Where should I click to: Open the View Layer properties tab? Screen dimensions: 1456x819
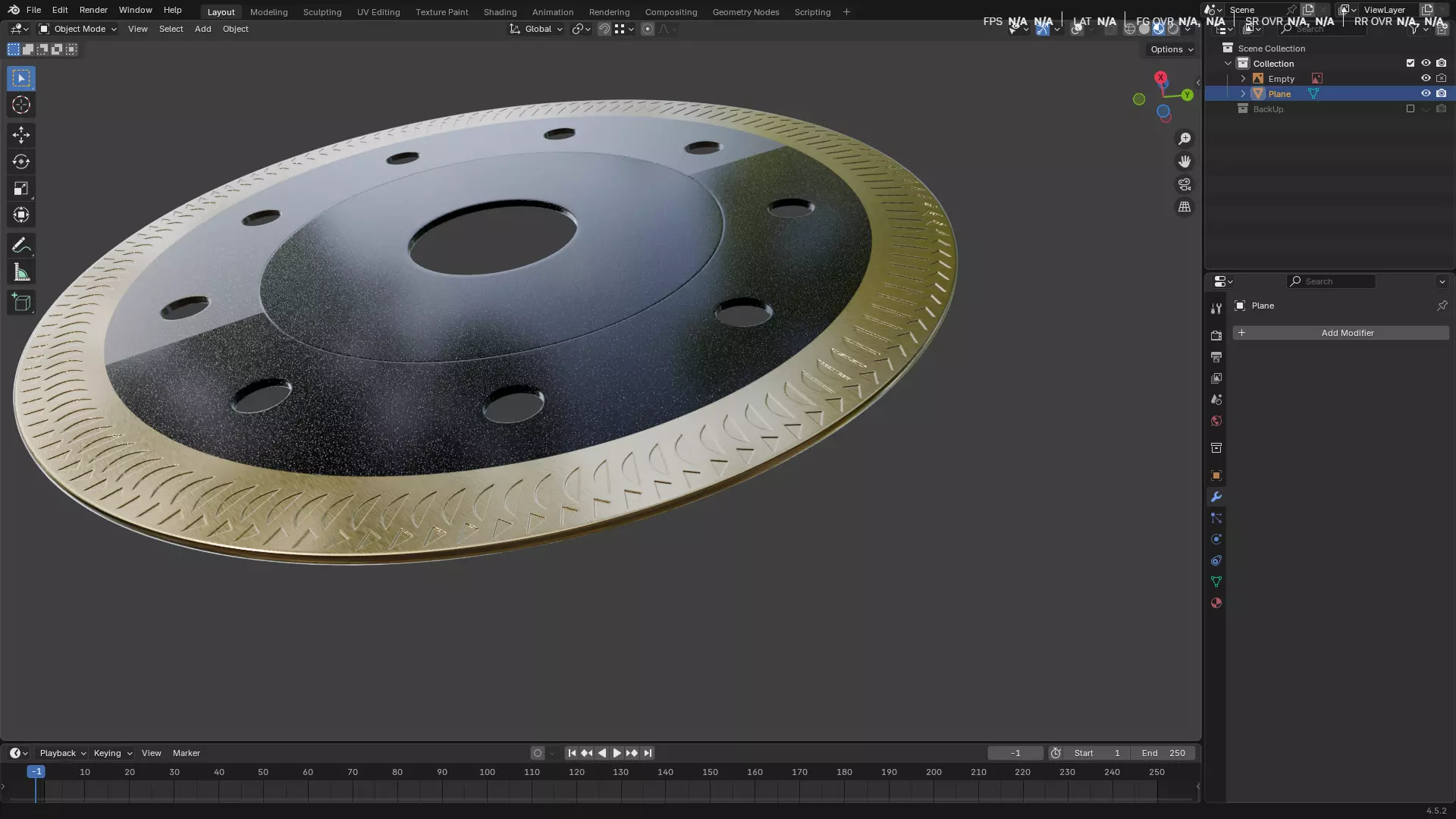pos(1216,378)
